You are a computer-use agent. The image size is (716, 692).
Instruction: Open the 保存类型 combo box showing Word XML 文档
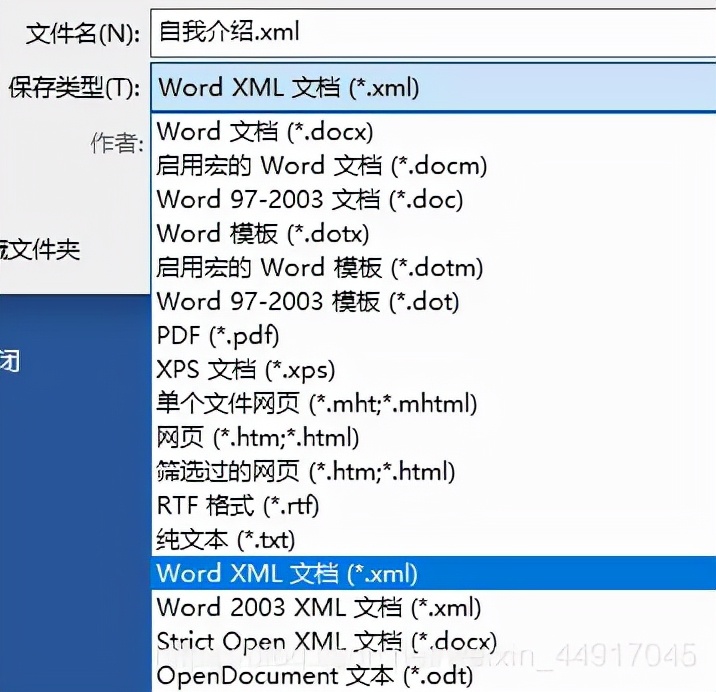coord(433,87)
